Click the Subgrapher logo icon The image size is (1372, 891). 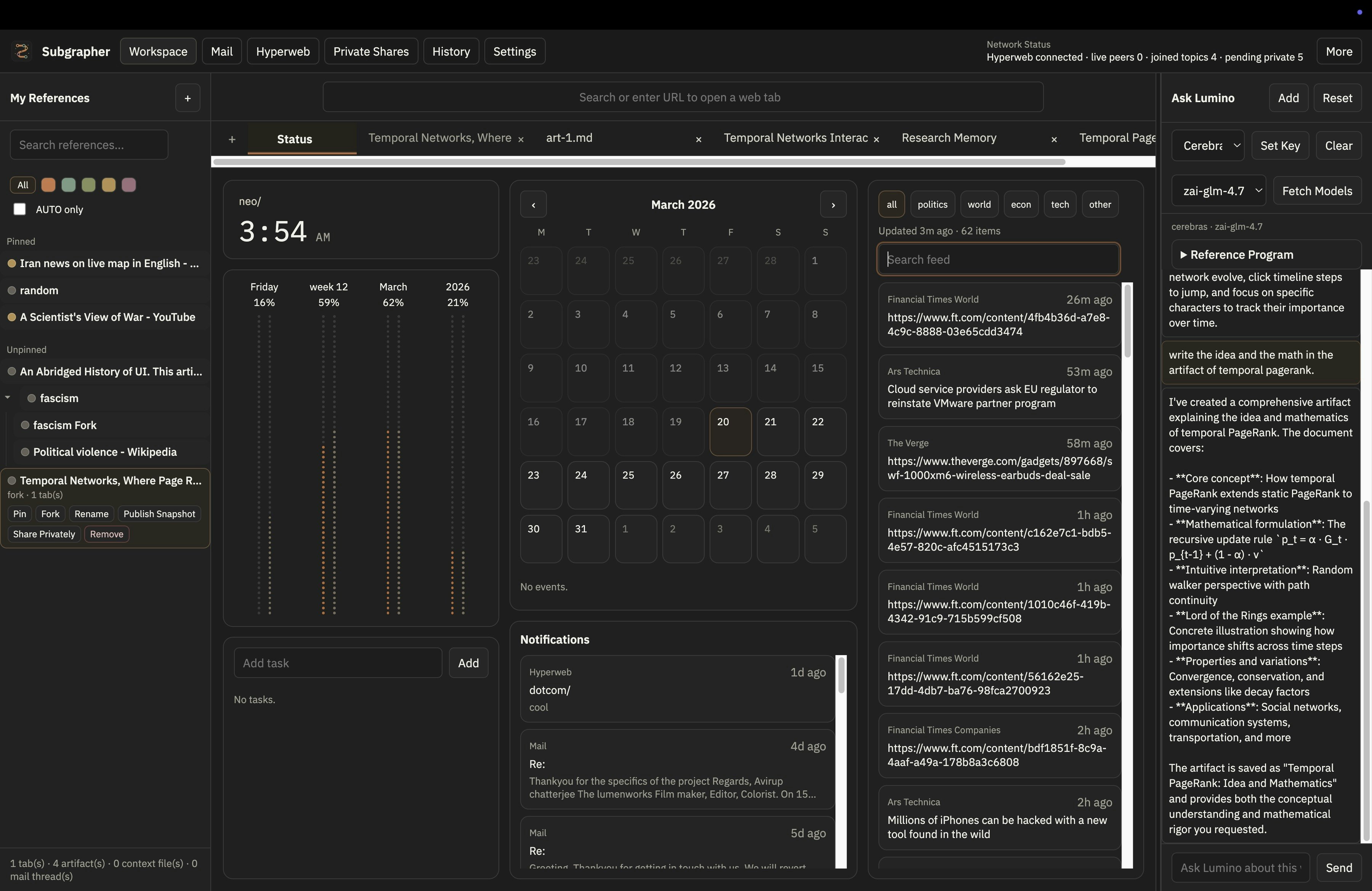(x=22, y=51)
